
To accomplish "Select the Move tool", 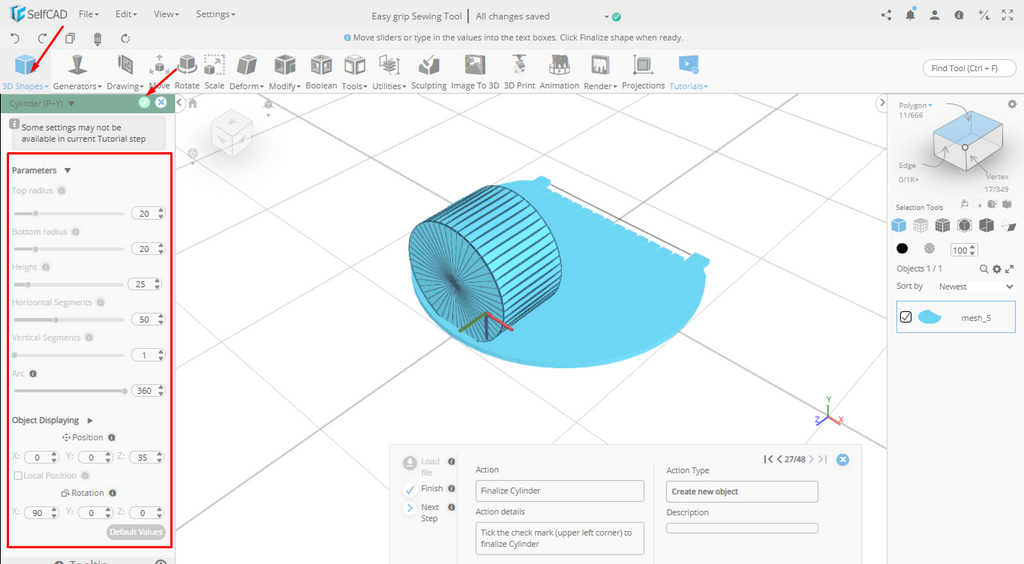I will click(159, 72).
